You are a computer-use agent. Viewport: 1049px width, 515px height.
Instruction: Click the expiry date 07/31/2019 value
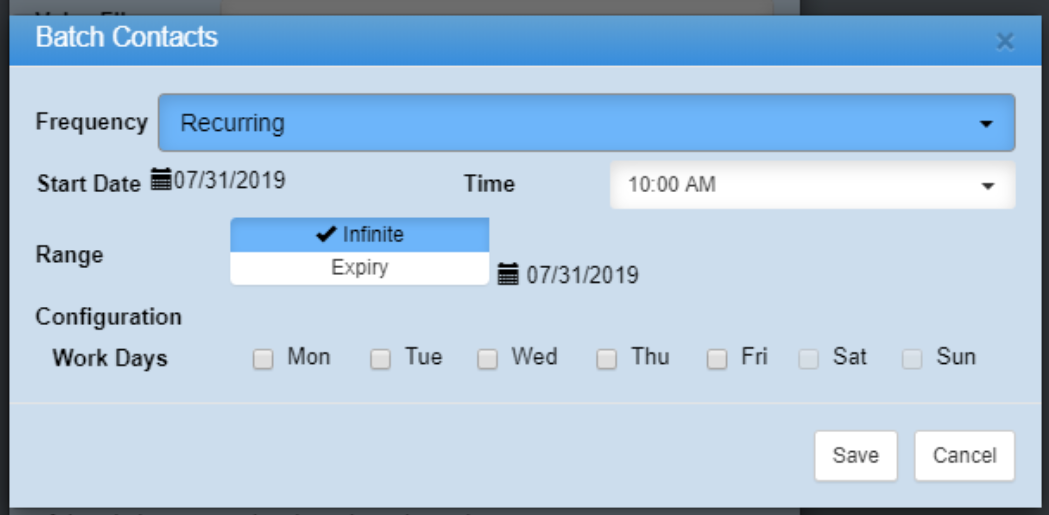(582, 275)
